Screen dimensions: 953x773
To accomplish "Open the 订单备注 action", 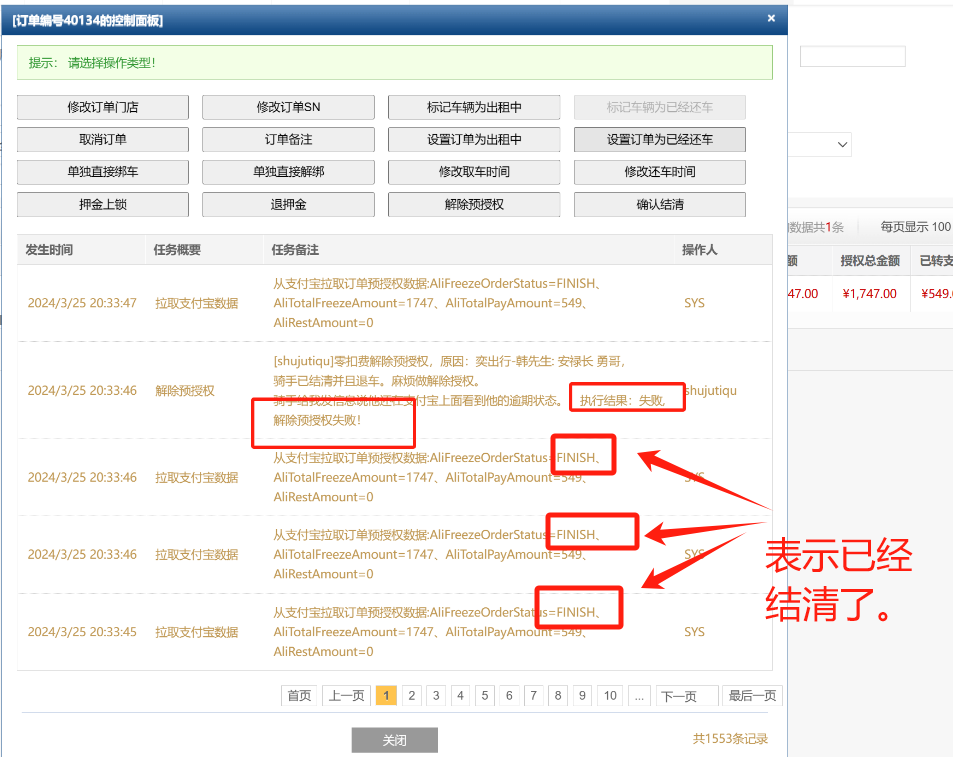I will (x=288, y=139).
